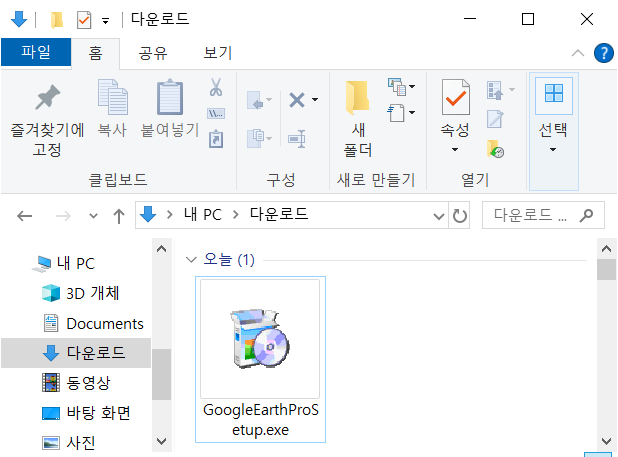The width and height of the screenshot is (618, 457).
Task: Click 내 PC in the address breadcrumb
Action: pos(203,215)
